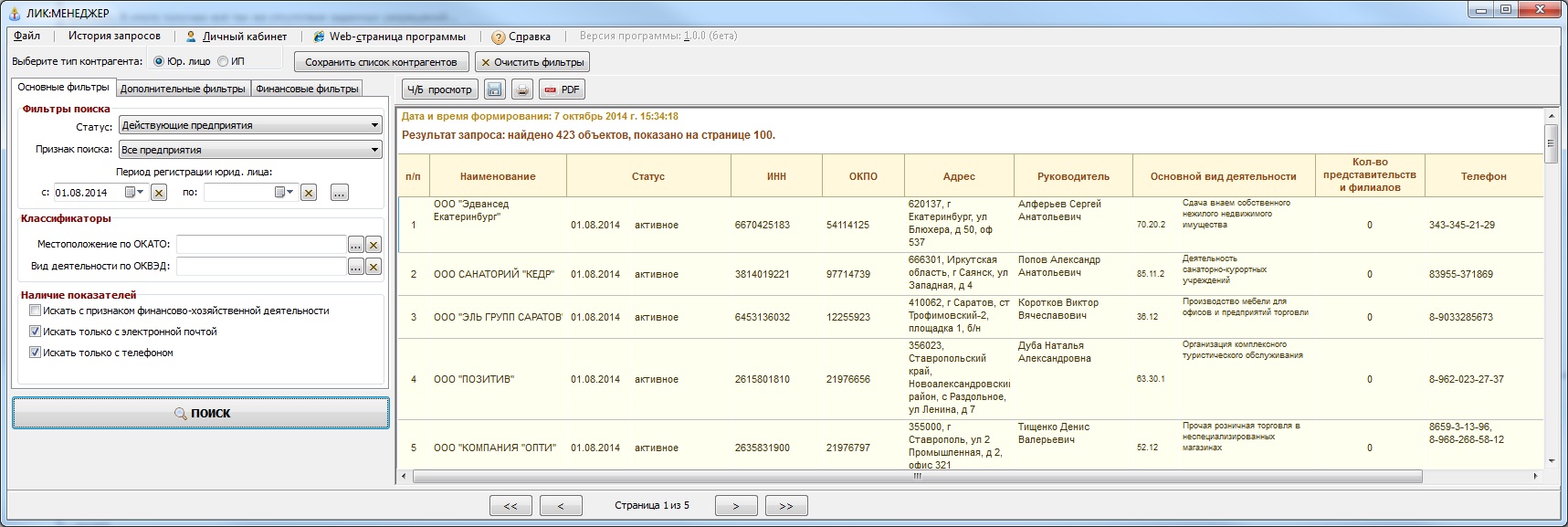
Task: Click the ЛИК:МЕНЕДЖЕР application icon in title bar
Action: click(15, 13)
